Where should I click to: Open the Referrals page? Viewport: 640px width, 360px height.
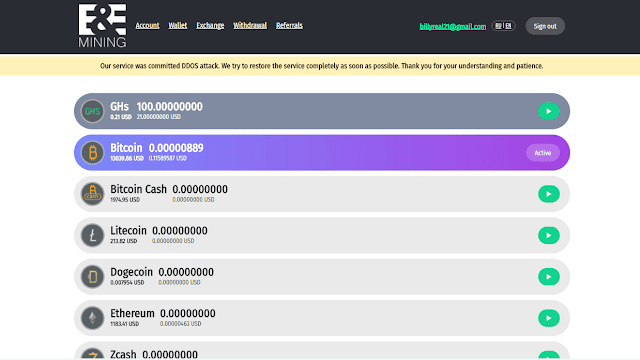tap(289, 25)
